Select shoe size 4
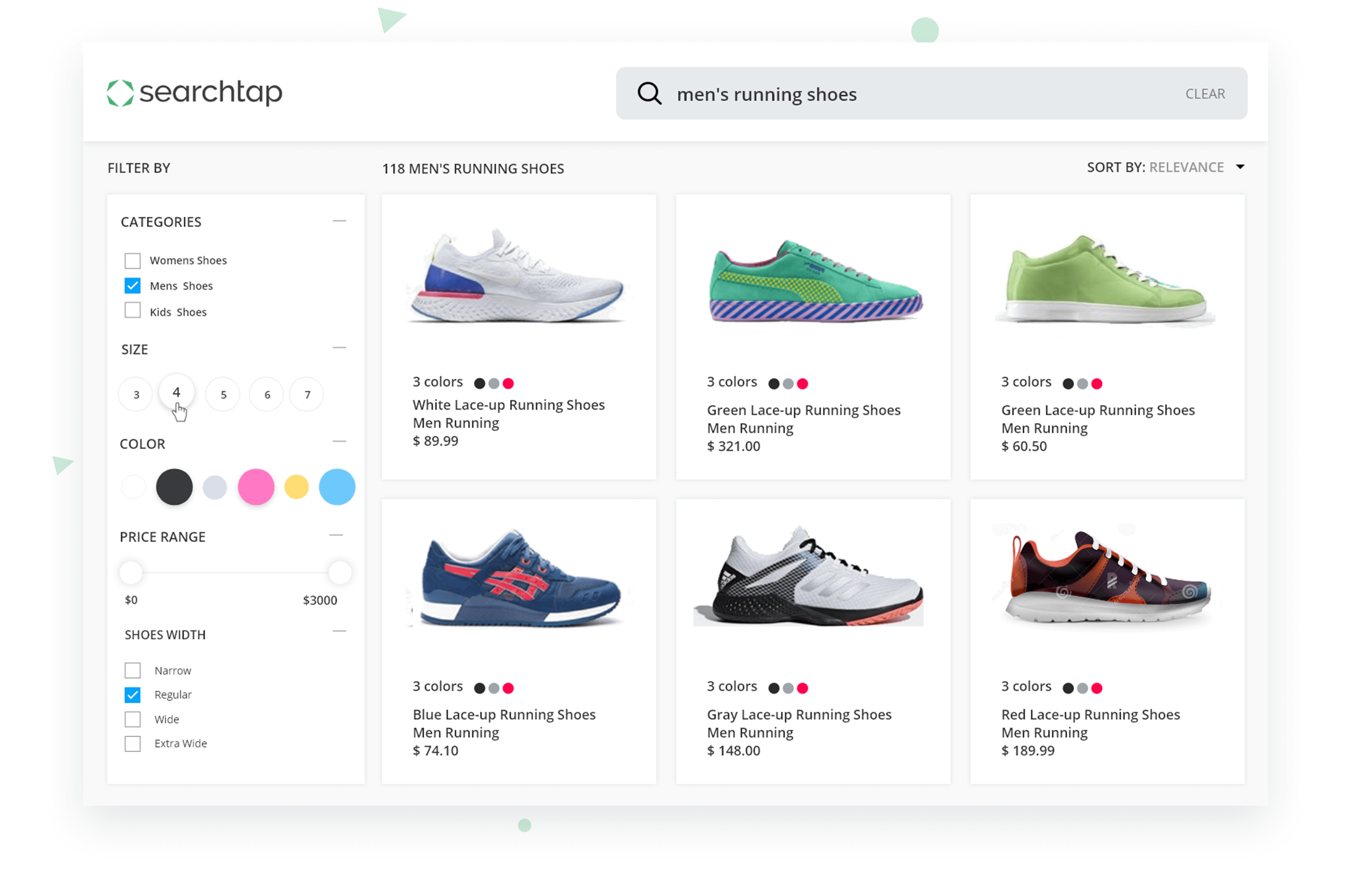Screen dimensions: 1351x896 [176, 392]
